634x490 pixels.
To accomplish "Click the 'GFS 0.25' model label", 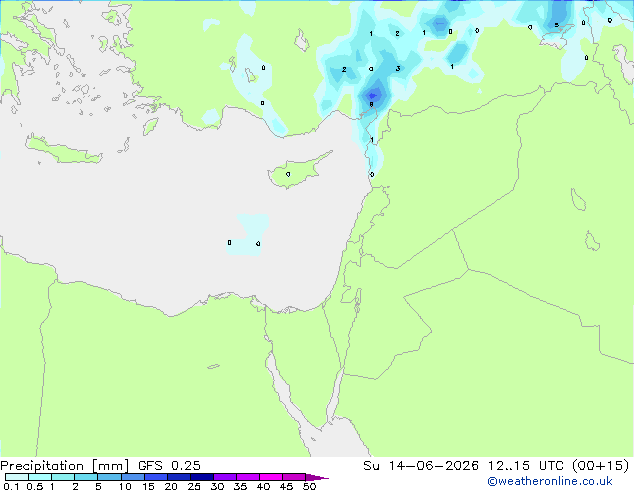I will point(169,466).
